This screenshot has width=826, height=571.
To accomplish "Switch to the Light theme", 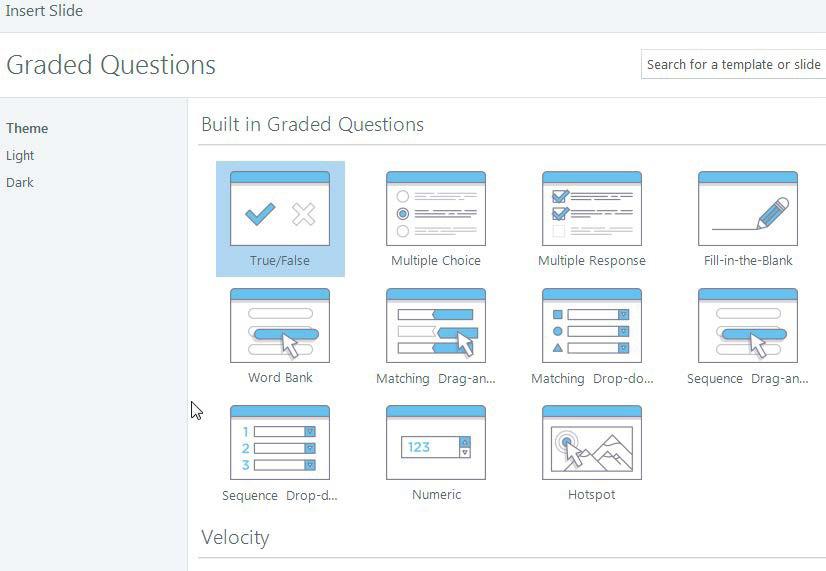I will coord(20,156).
